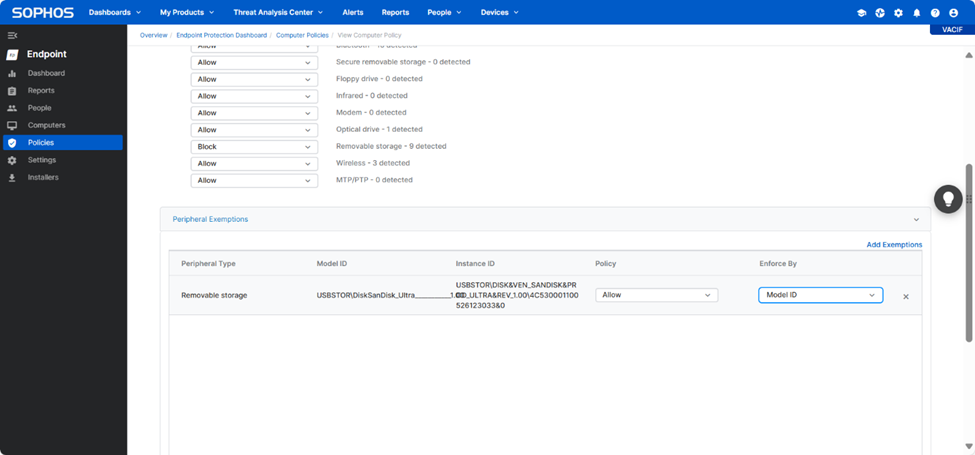Click the lightbulb assistant button
This screenshot has width=975, height=455.
[947, 198]
